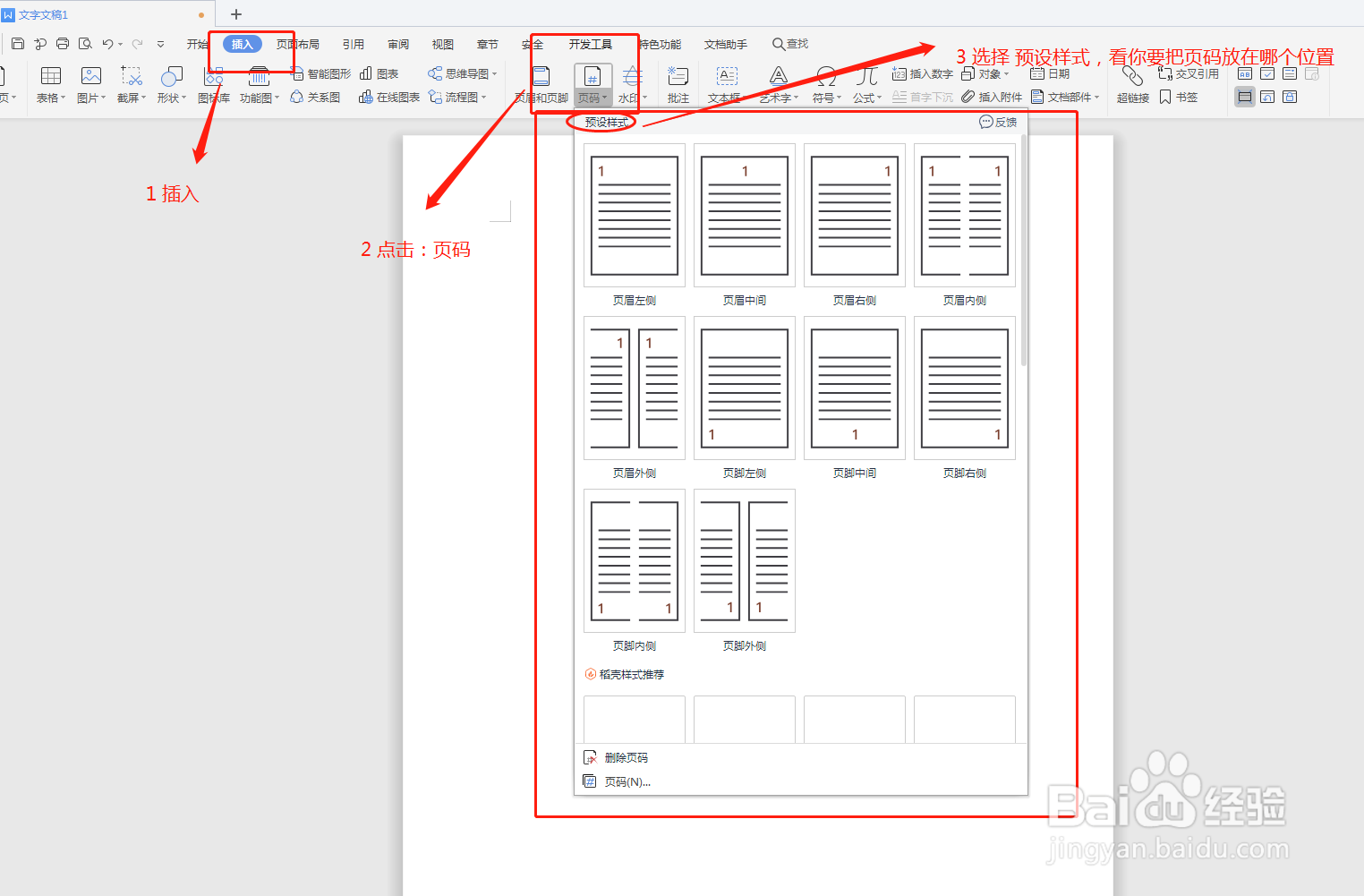The width and height of the screenshot is (1364, 896).
Task: Click the checkbox form field icon
Action: pos(1267,73)
